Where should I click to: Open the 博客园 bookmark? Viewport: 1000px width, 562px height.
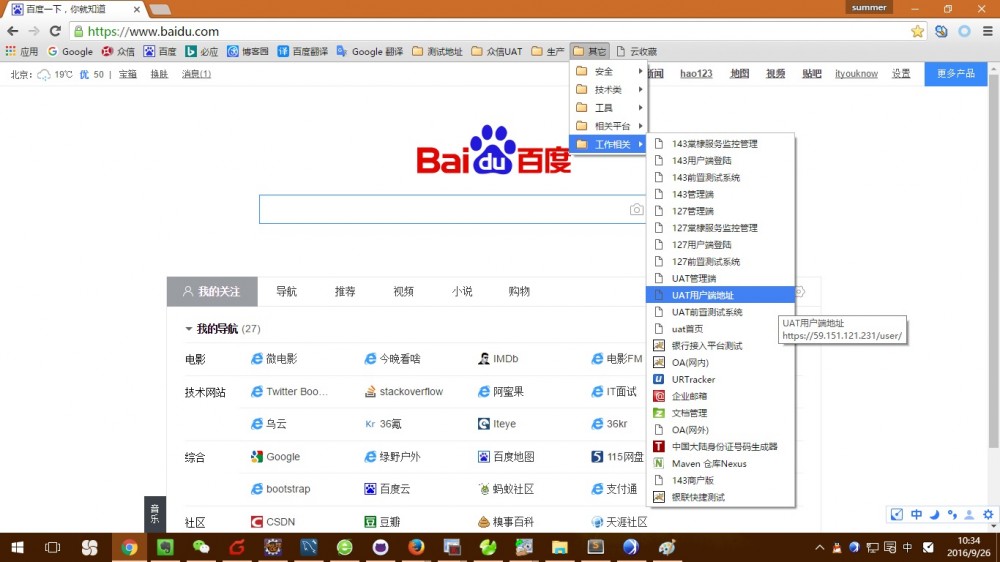(x=248, y=51)
